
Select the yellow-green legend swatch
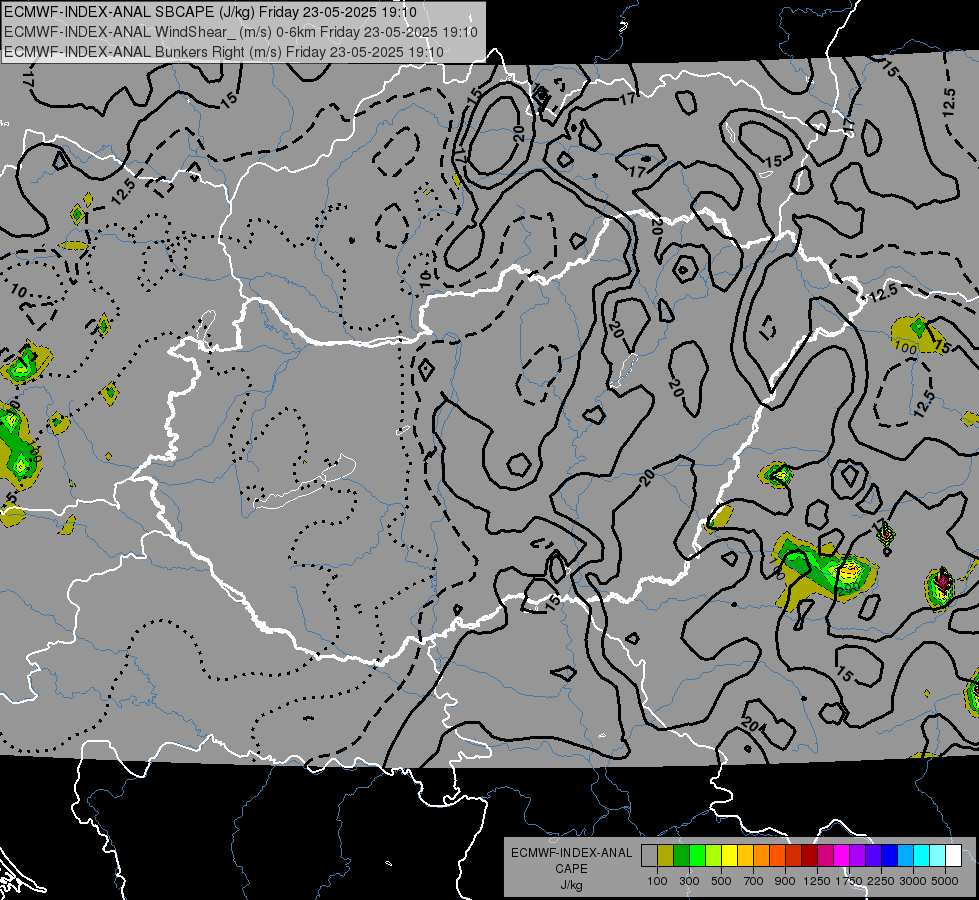point(713,856)
